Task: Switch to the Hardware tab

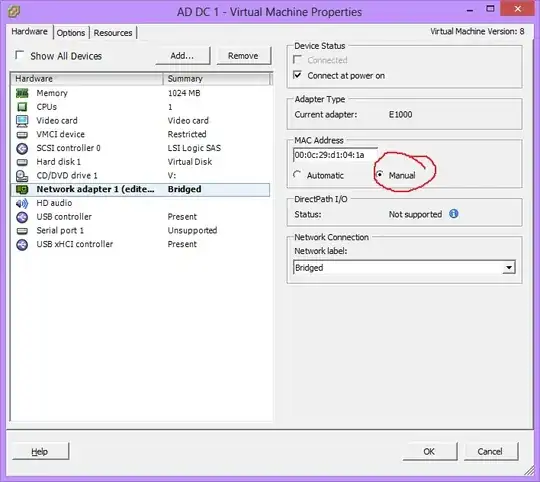Action: (29, 31)
